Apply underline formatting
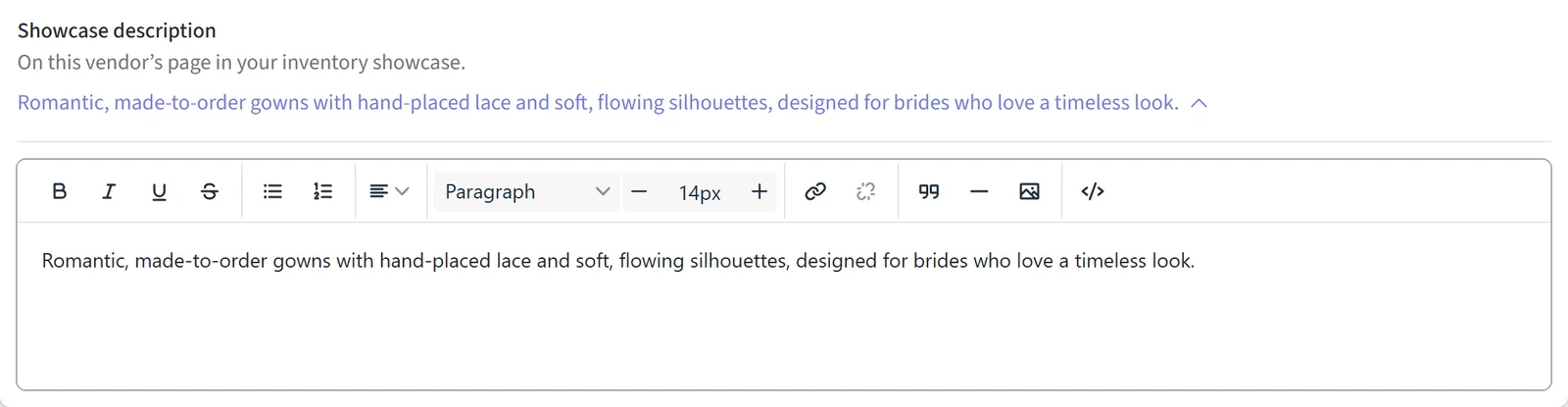 (x=159, y=191)
